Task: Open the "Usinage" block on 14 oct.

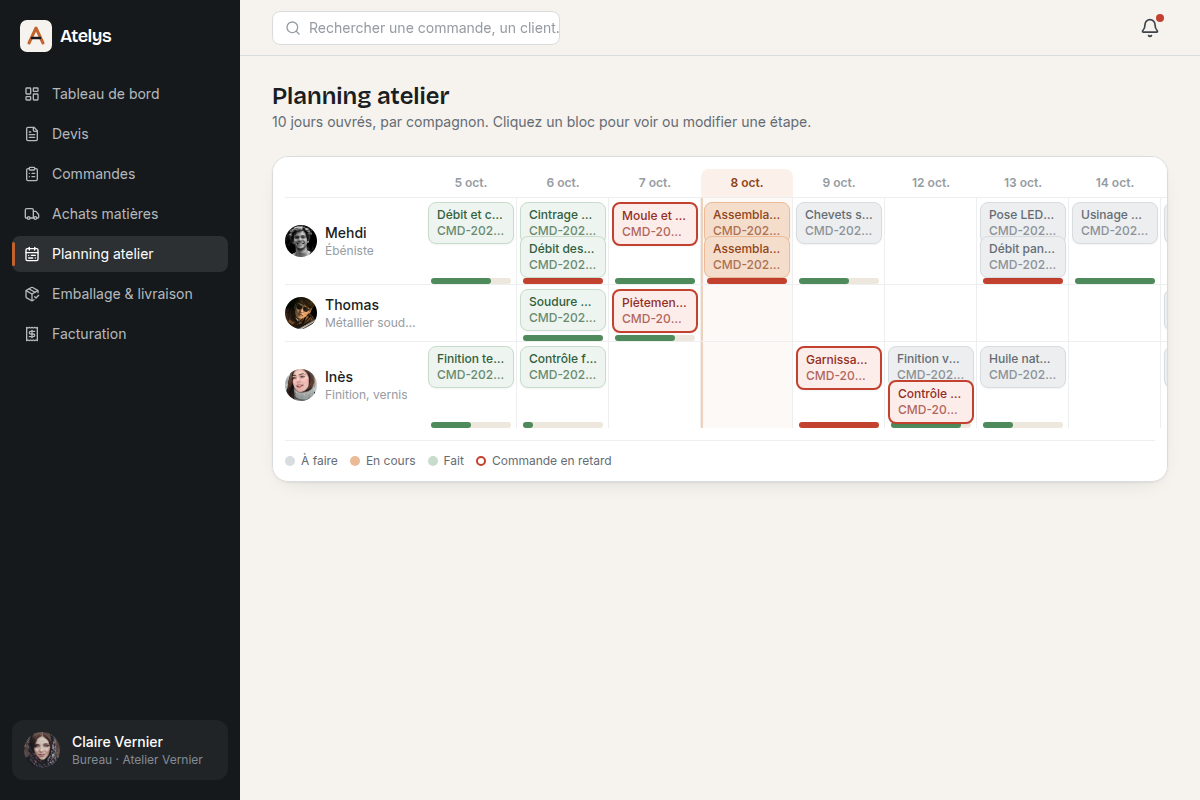Action: [x=1115, y=223]
